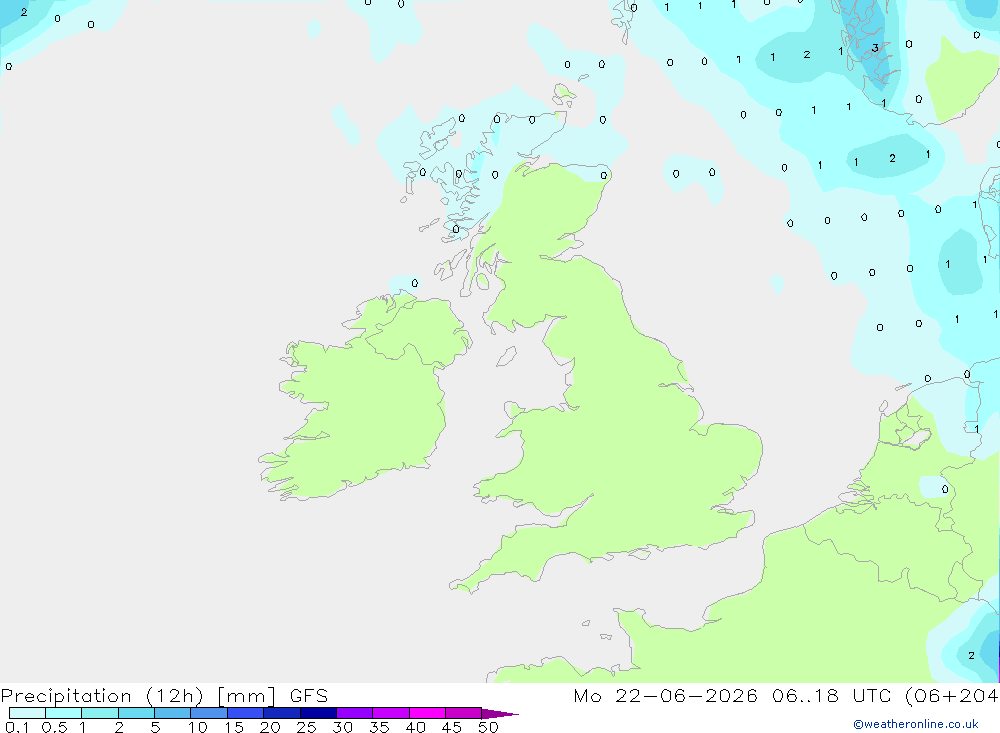Pick the 45–50 mm legend swatch
The image size is (1000, 733).
point(464,713)
